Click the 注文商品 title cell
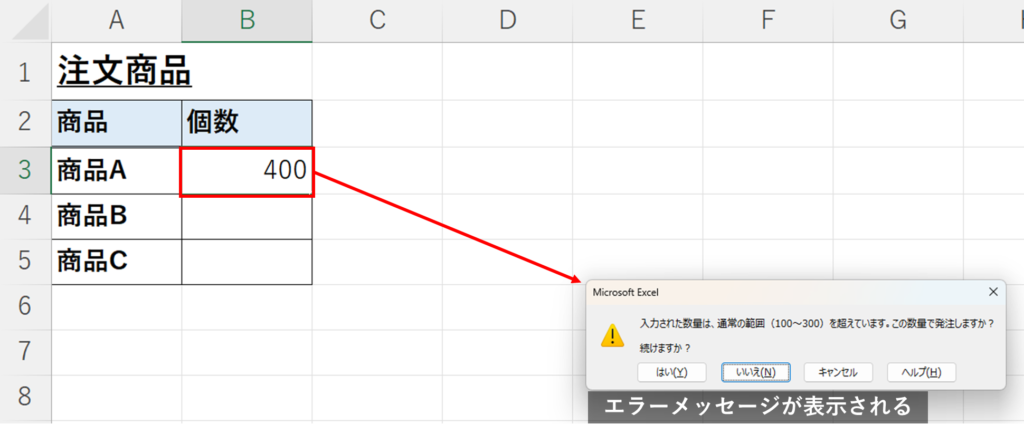Image resolution: width=1024 pixels, height=434 pixels. point(116,72)
